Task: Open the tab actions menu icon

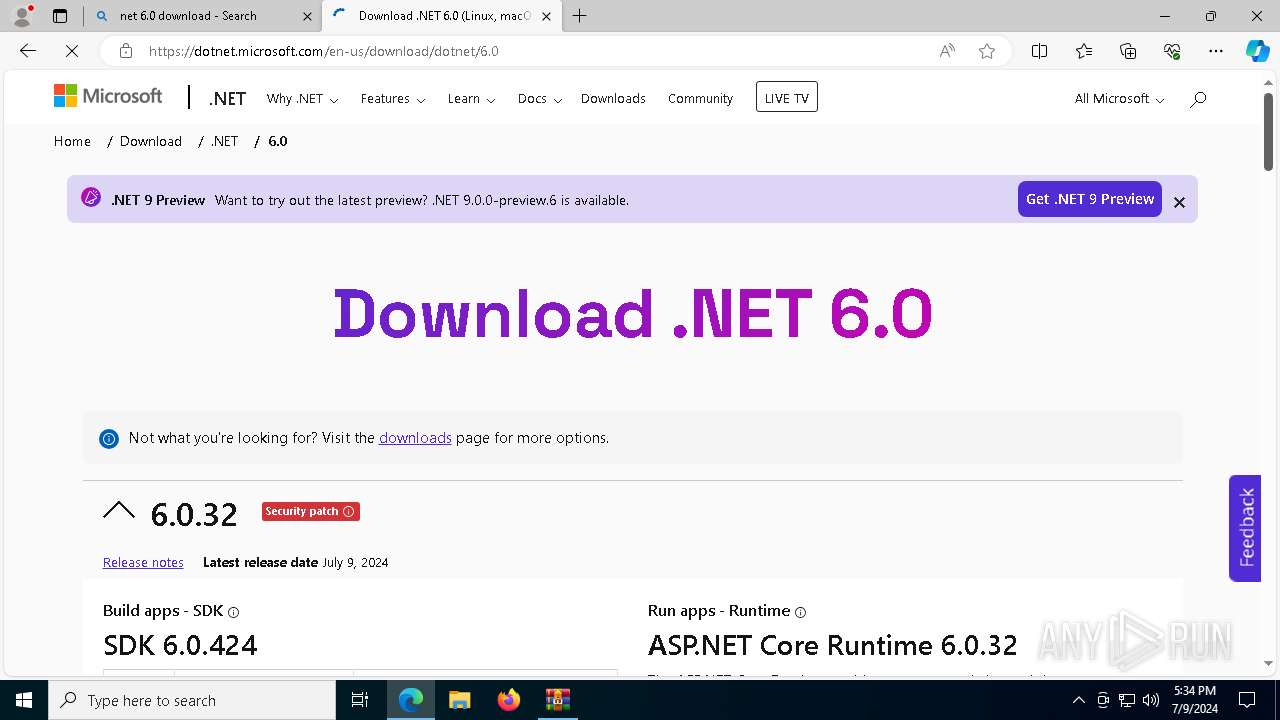Action: click(x=60, y=16)
